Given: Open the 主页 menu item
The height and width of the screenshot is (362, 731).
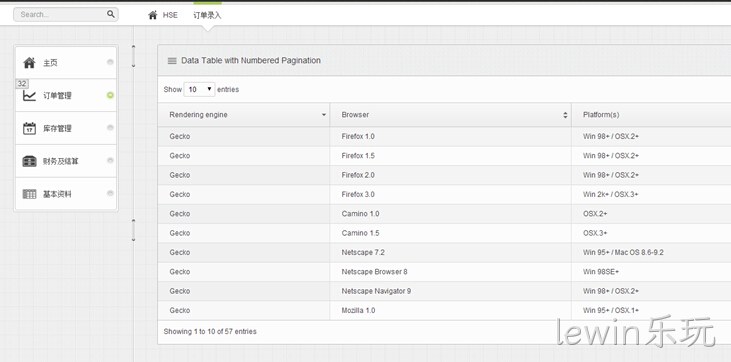Looking at the screenshot, I should point(66,63).
